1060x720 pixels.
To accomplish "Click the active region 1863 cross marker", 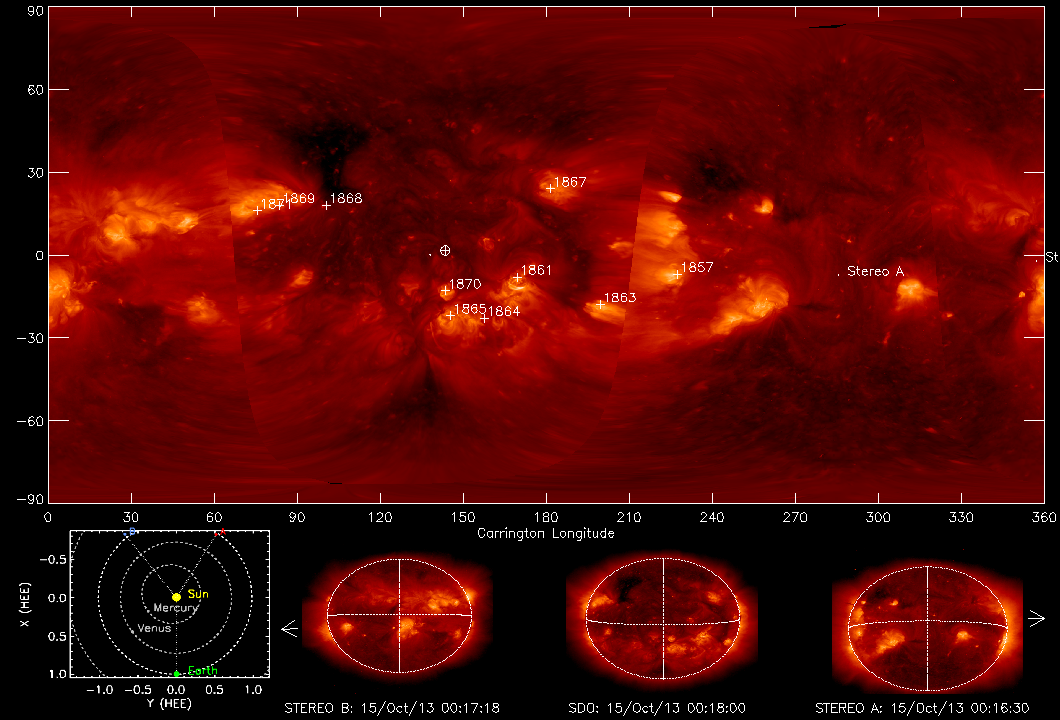I will tap(601, 304).
